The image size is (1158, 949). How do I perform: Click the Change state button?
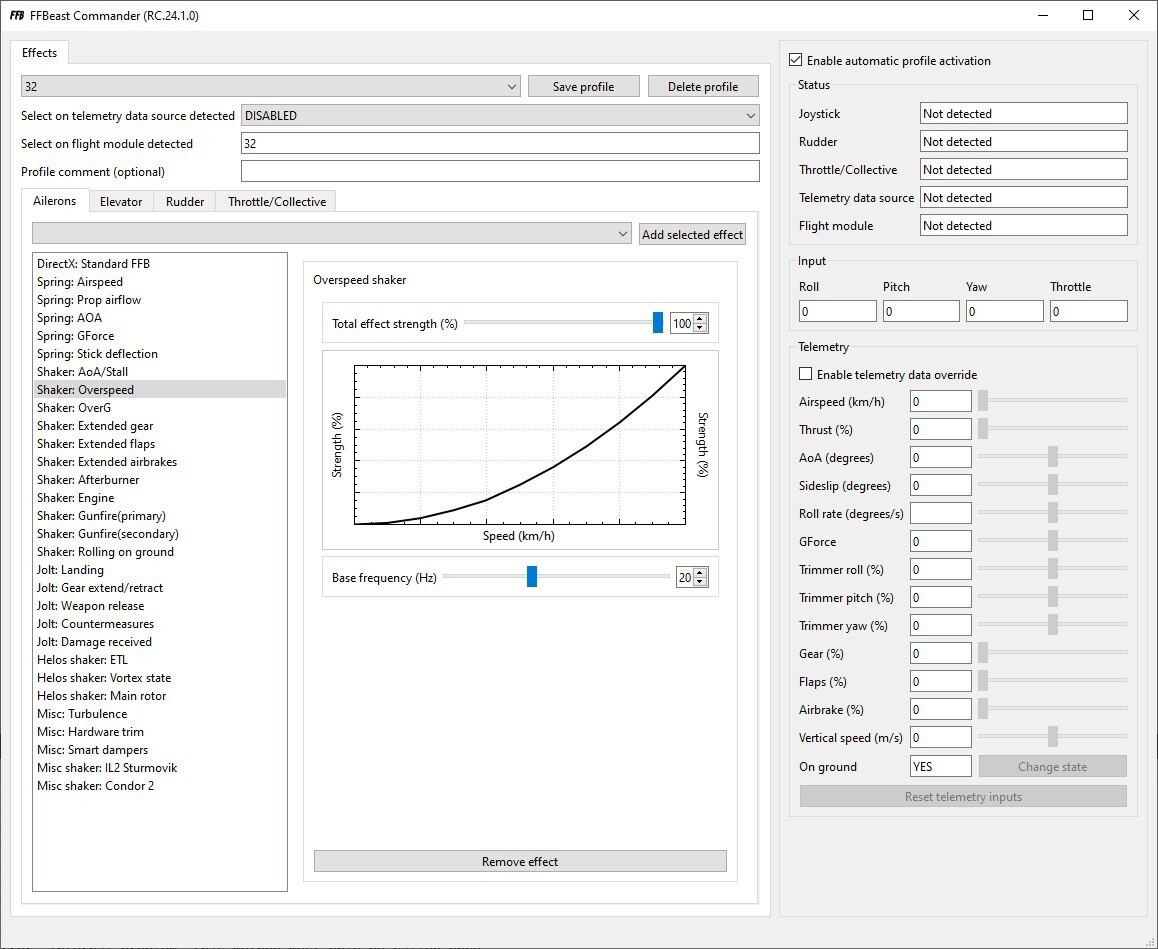(1052, 766)
